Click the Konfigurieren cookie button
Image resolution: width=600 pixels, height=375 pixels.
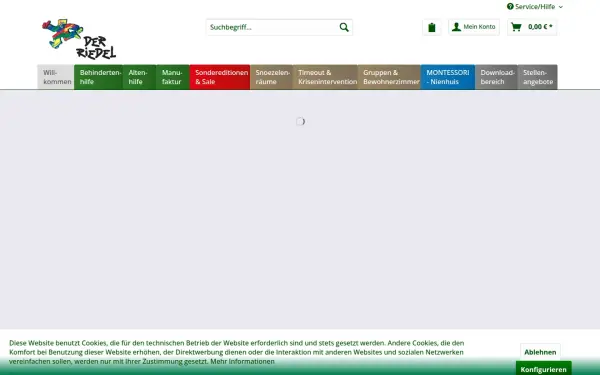click(x=543, y=369)
